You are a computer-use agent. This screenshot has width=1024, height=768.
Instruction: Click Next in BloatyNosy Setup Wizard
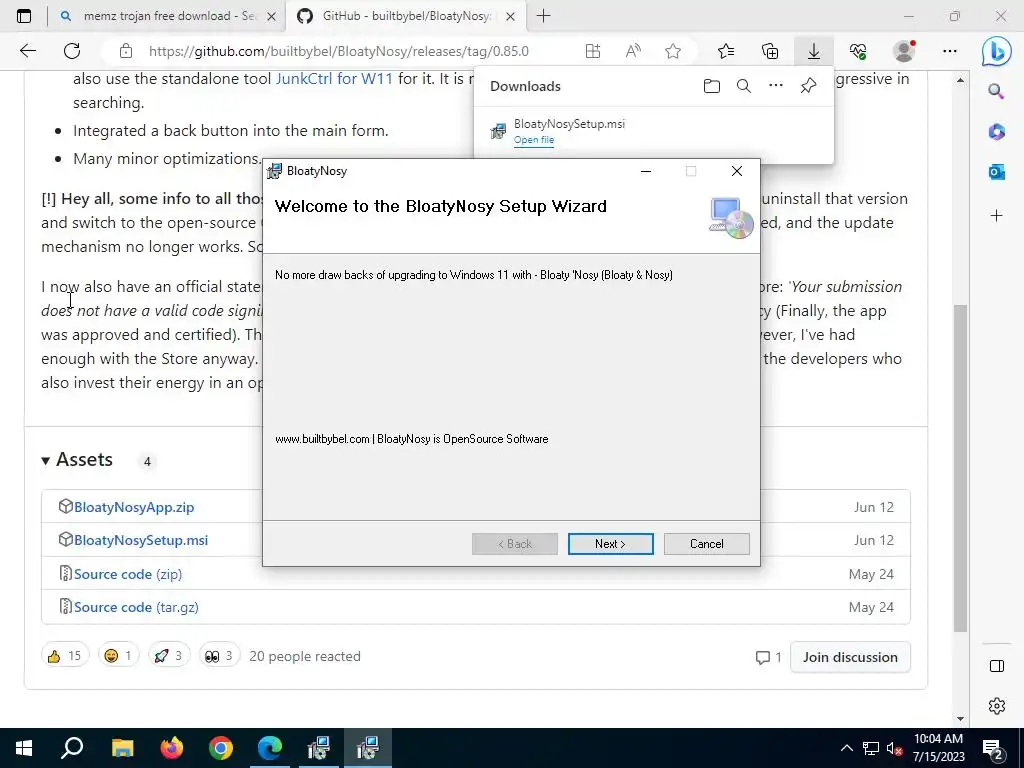(611, 544)
